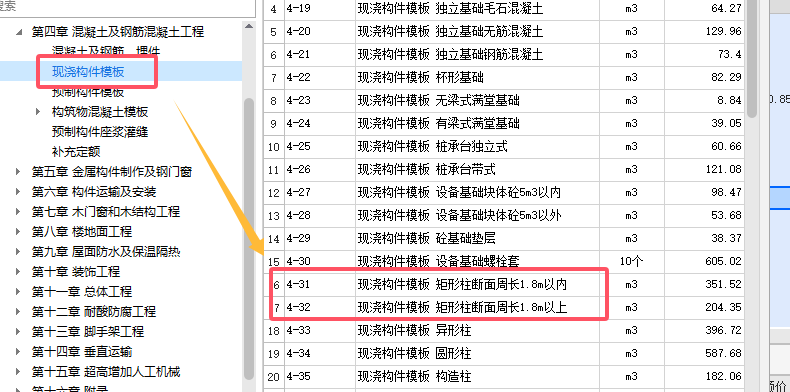The width and height of the screenshot is (790, 392).
Task: Click the 10个 unit cell
Action: click(632, 262)
